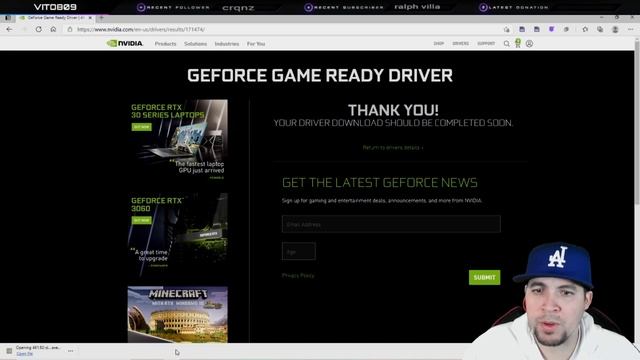Open download item options ellipsis menu

[x=71, y=351]
